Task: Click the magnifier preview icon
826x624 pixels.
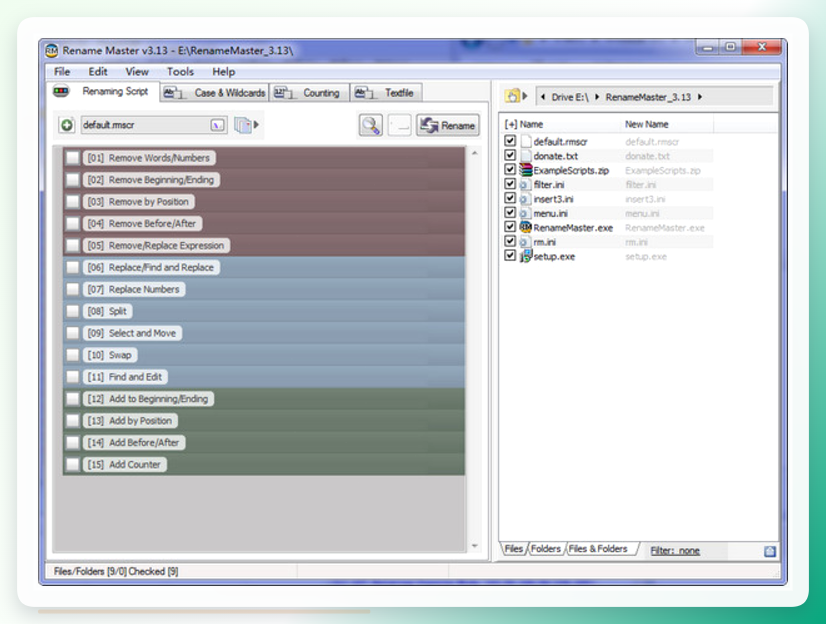Action: (371, 125)
